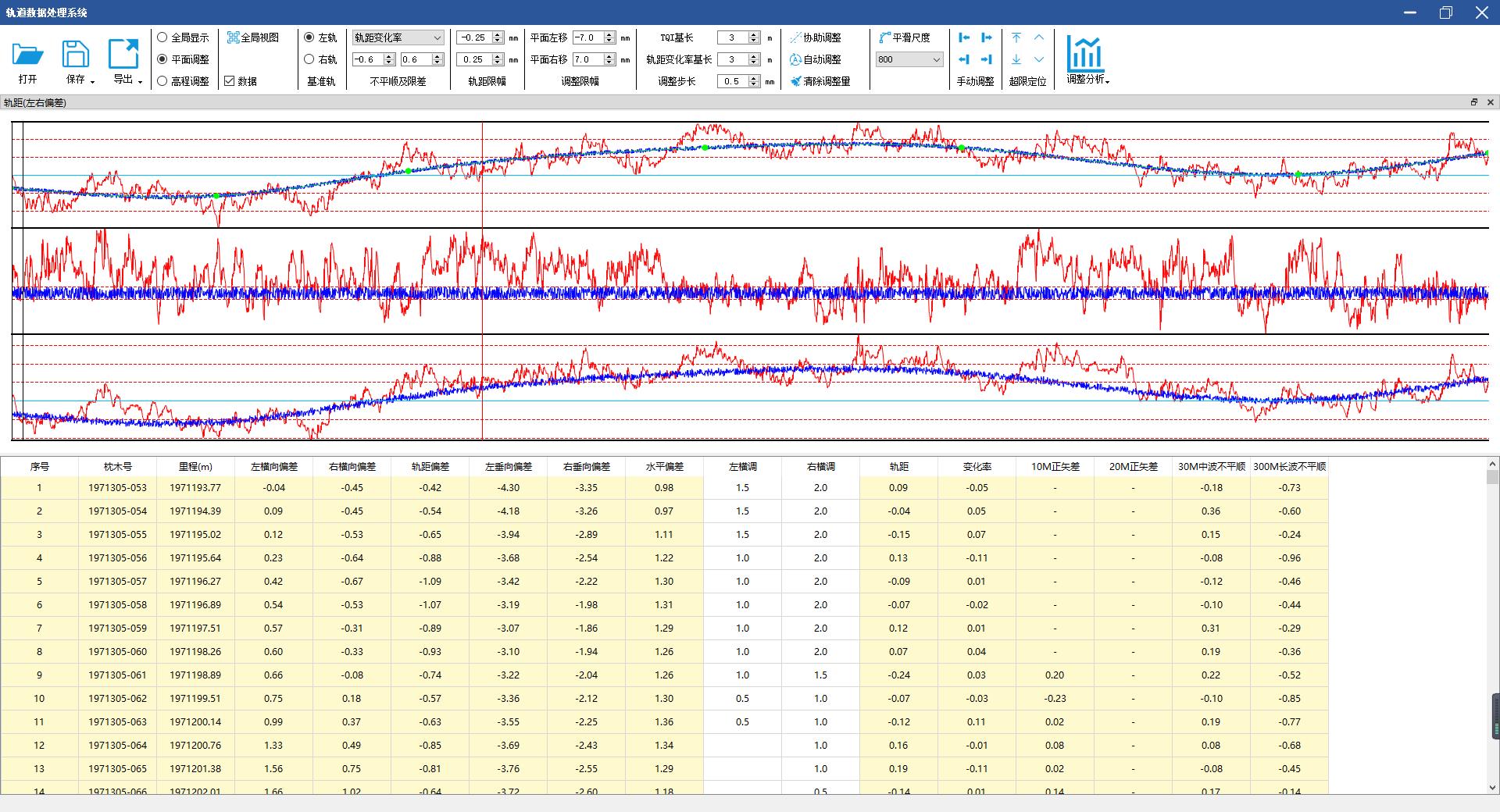Viewport: 1500px width, 812px height.
Task: Open the 调整分析 chart analysis icon
Action: click(x=1085, y=53)
